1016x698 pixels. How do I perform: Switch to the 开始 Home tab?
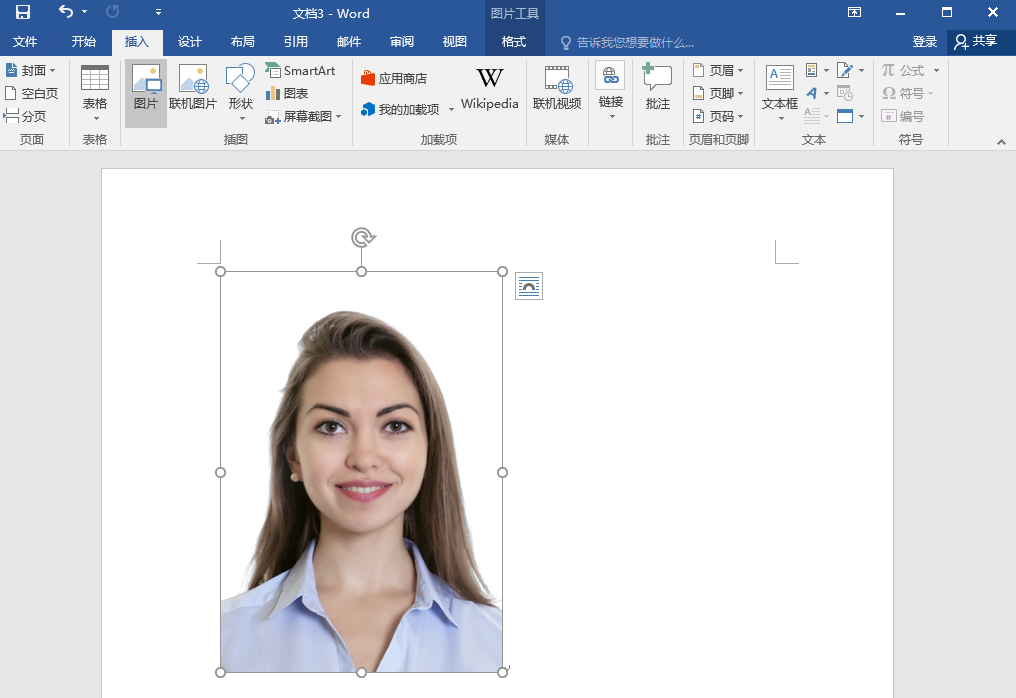click(84, 42)
